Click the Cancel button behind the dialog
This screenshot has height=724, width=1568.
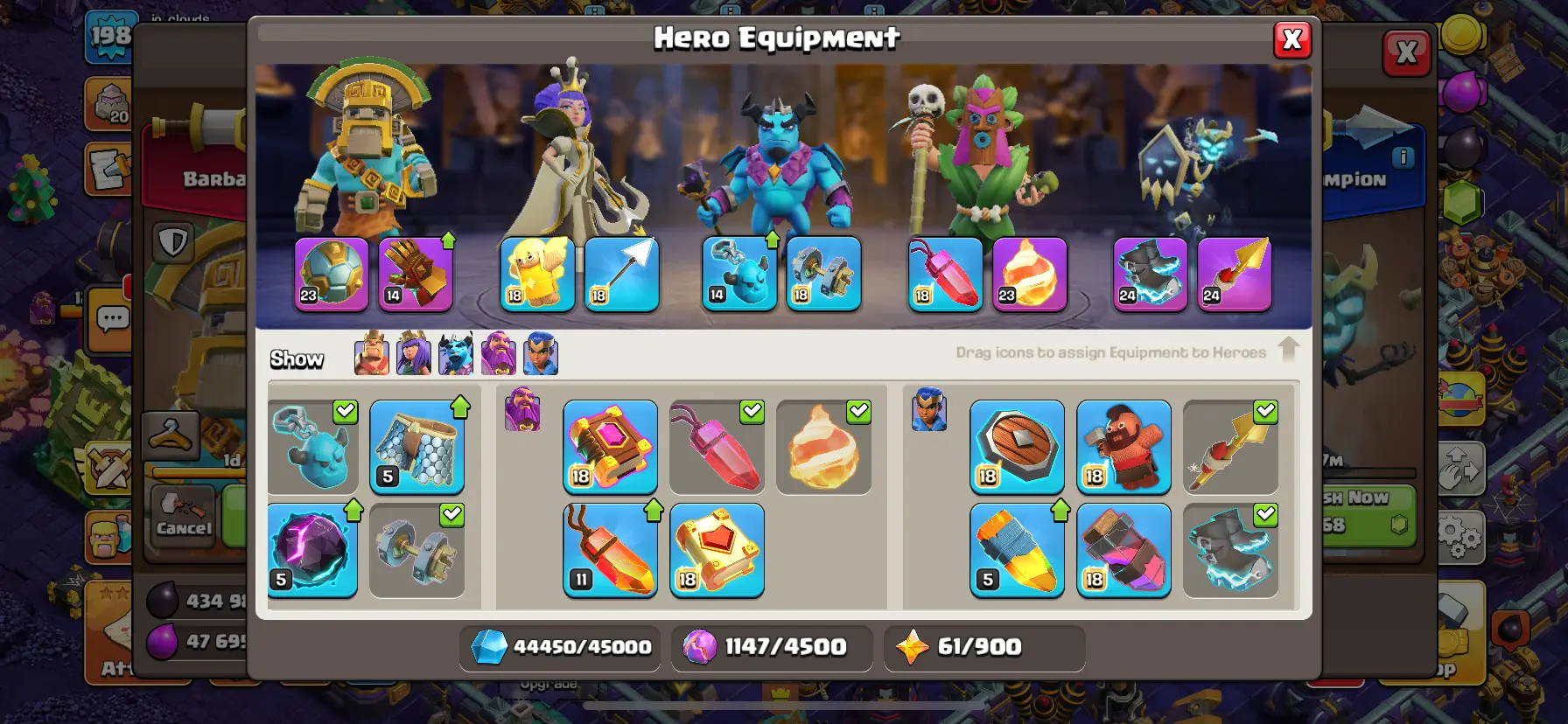tap(184, 517)
